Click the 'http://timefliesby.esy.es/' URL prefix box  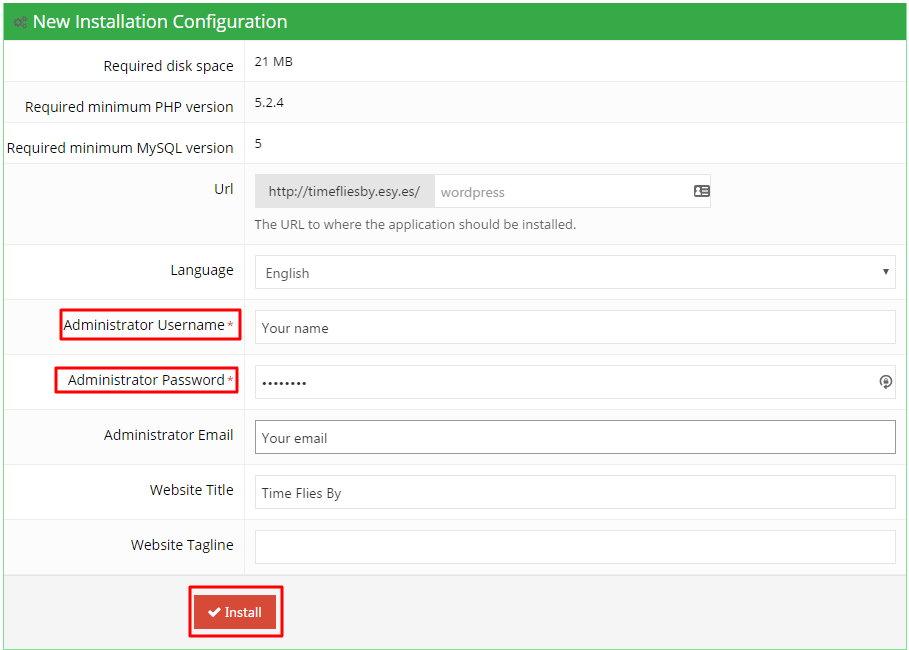point(345,191)
